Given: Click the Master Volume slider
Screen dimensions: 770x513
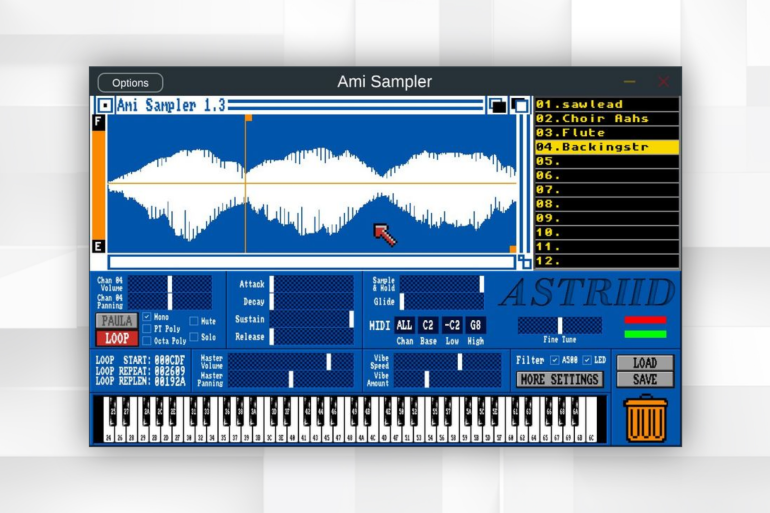Looking at the screenshot, I should (x=291, y=362).
